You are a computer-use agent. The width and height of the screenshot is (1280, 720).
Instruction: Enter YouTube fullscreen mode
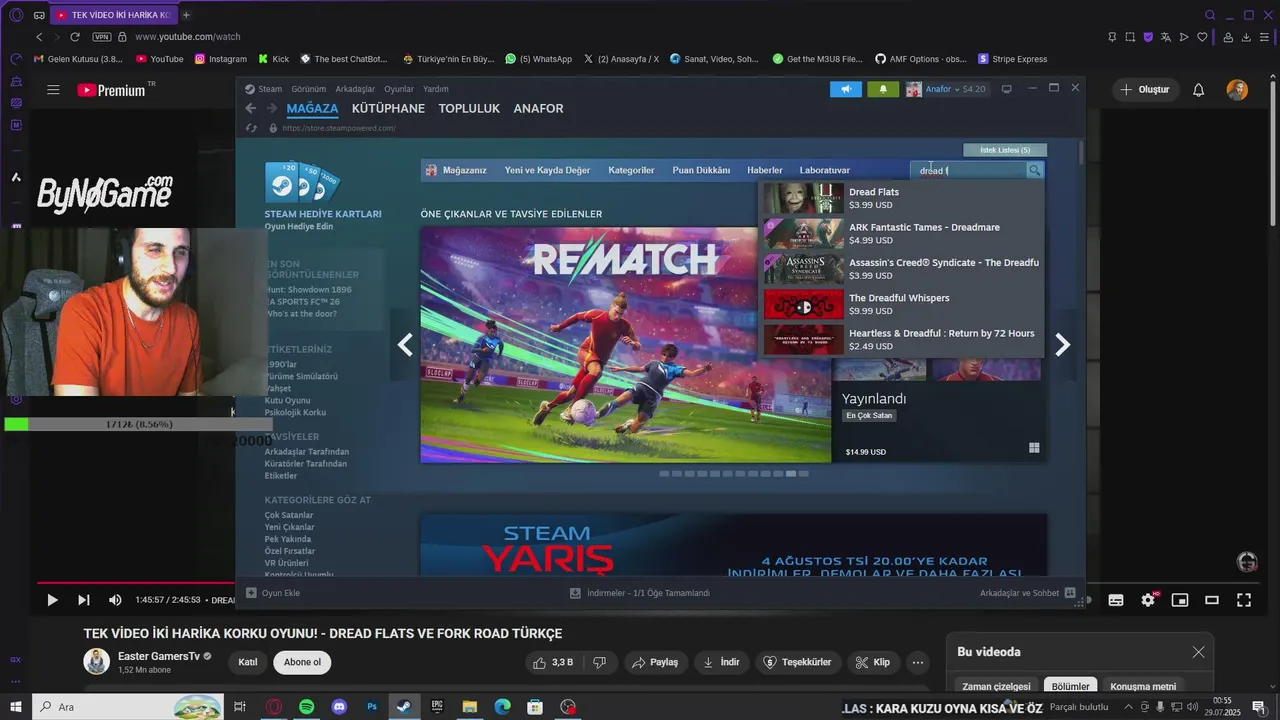[x=1244, y=600]
